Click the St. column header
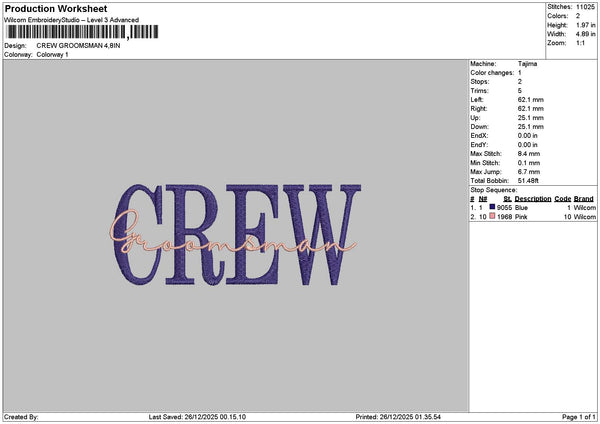 507,199
